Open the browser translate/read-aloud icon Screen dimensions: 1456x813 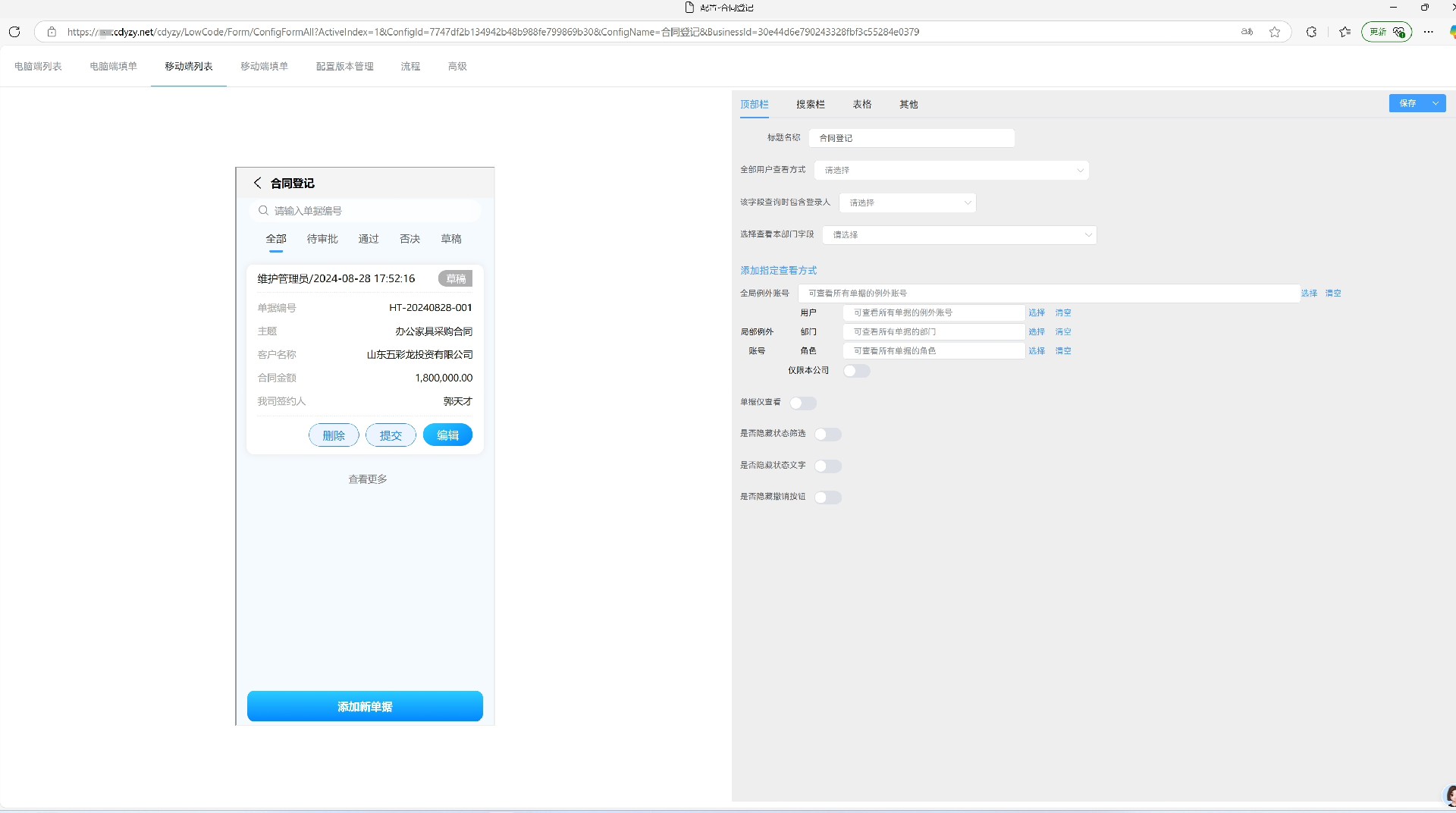[x=1247, y=32]
